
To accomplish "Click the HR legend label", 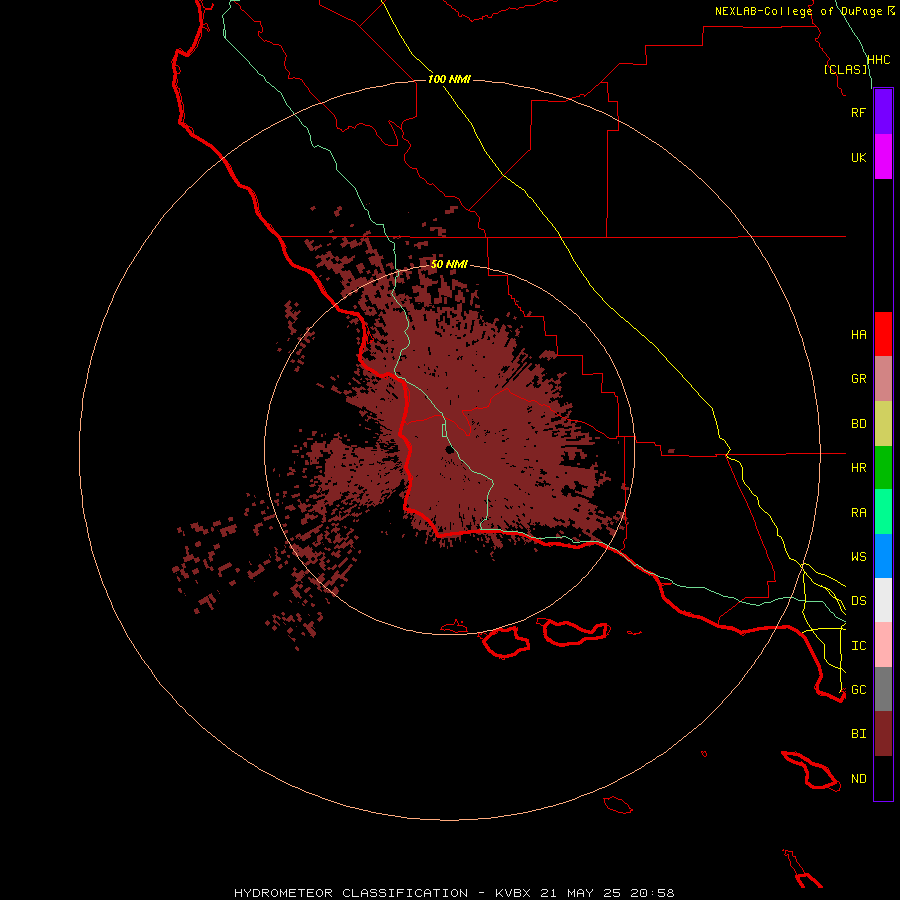I will point(858,468).
